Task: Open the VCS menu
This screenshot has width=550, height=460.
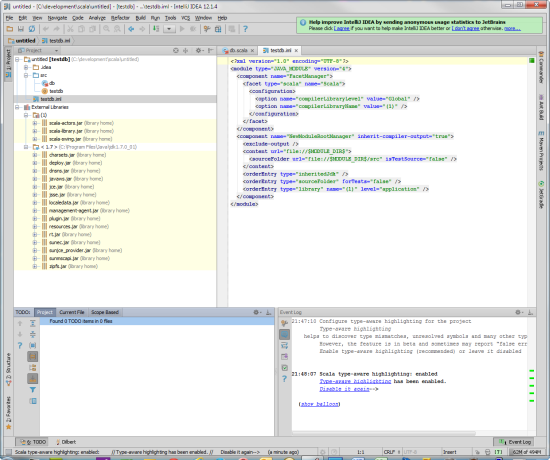Action: 185,18
